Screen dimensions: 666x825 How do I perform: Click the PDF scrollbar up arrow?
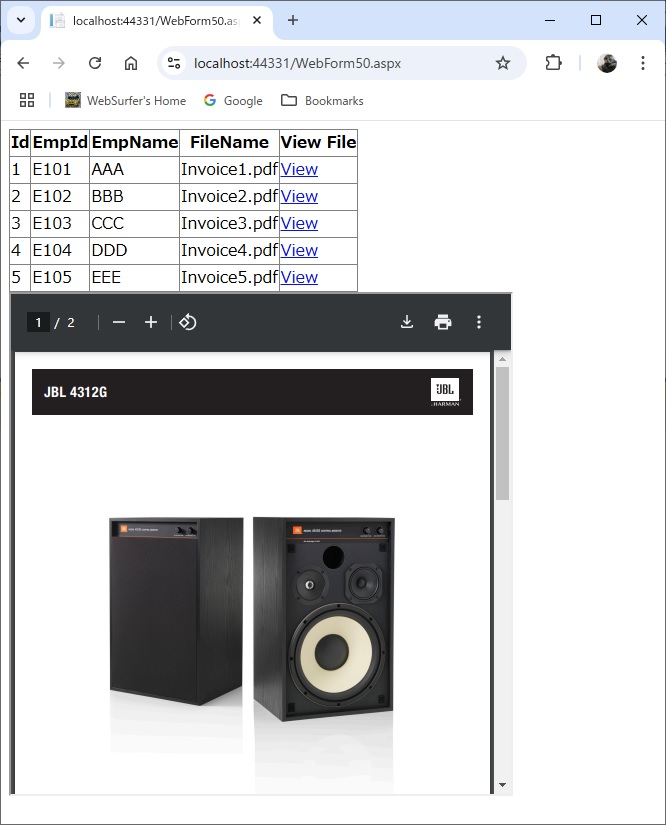click(x=502, y=359)
